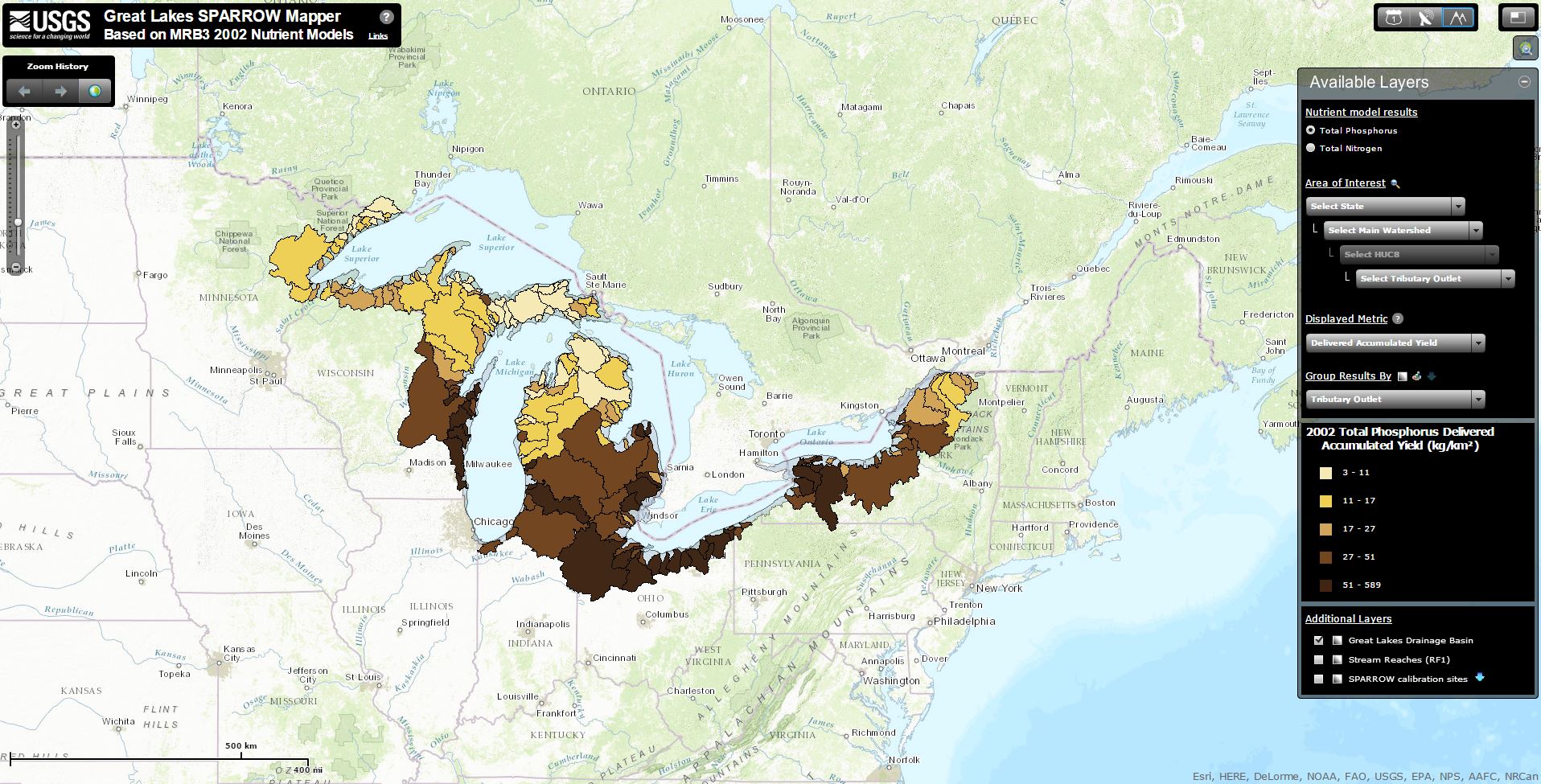The width and height of the screenshot is (1541, 784).
Task: Switch to the satellite imagery basemap
Action: (1426, 18)
